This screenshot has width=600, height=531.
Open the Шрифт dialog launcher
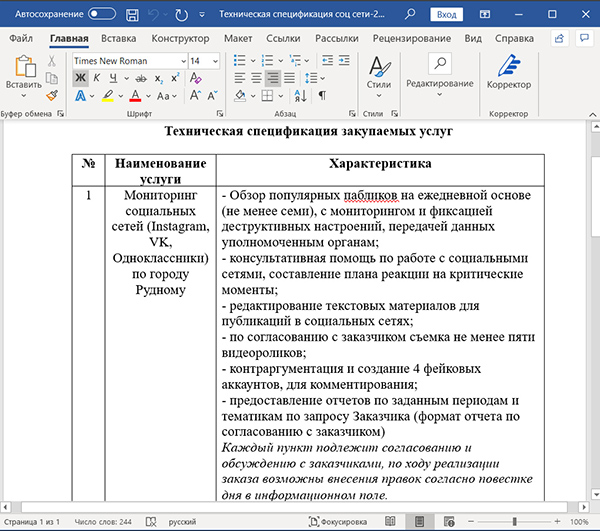220,114
